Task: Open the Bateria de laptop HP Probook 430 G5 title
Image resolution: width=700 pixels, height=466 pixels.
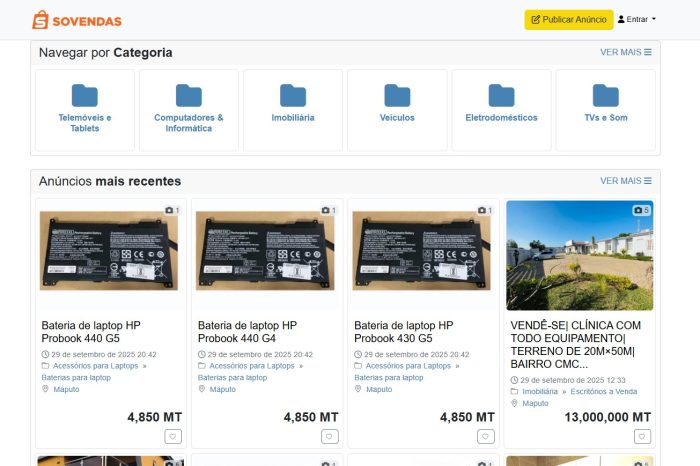Action: [404, 332]
